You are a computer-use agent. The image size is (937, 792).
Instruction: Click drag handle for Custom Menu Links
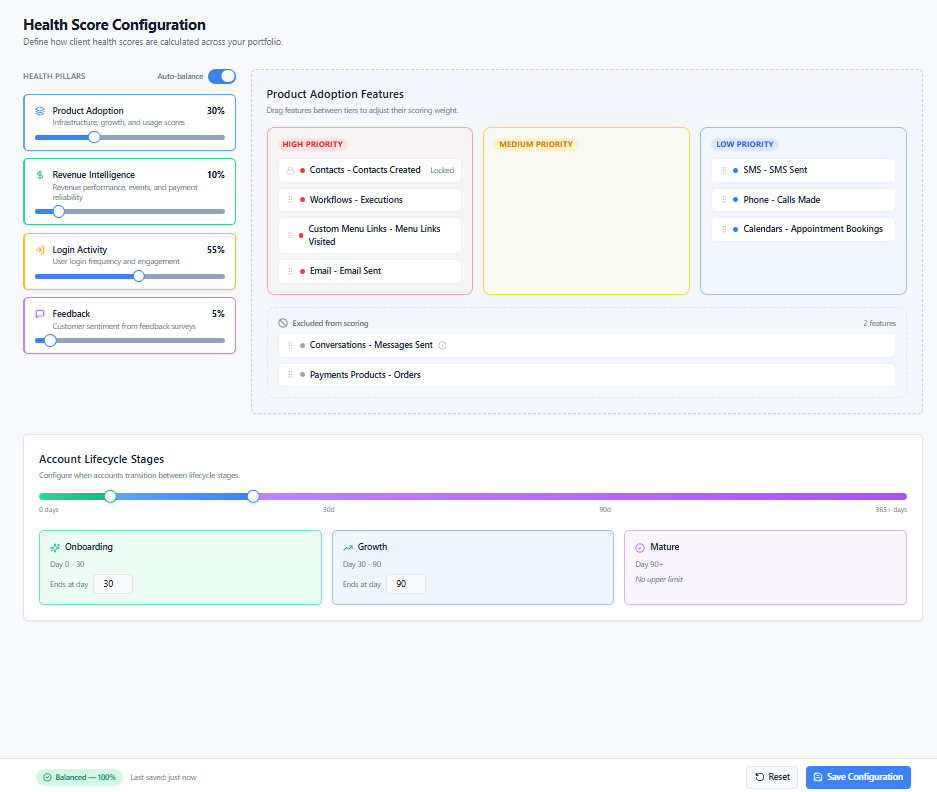click(290, 236)
